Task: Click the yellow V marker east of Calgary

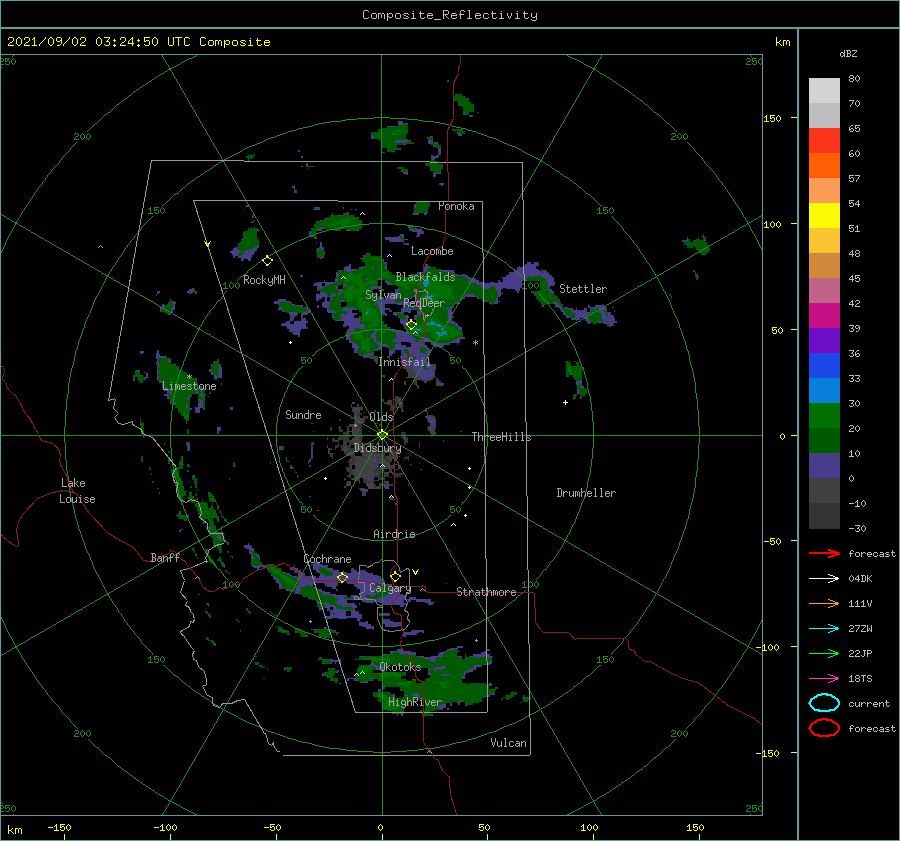Action: (416, 572)
